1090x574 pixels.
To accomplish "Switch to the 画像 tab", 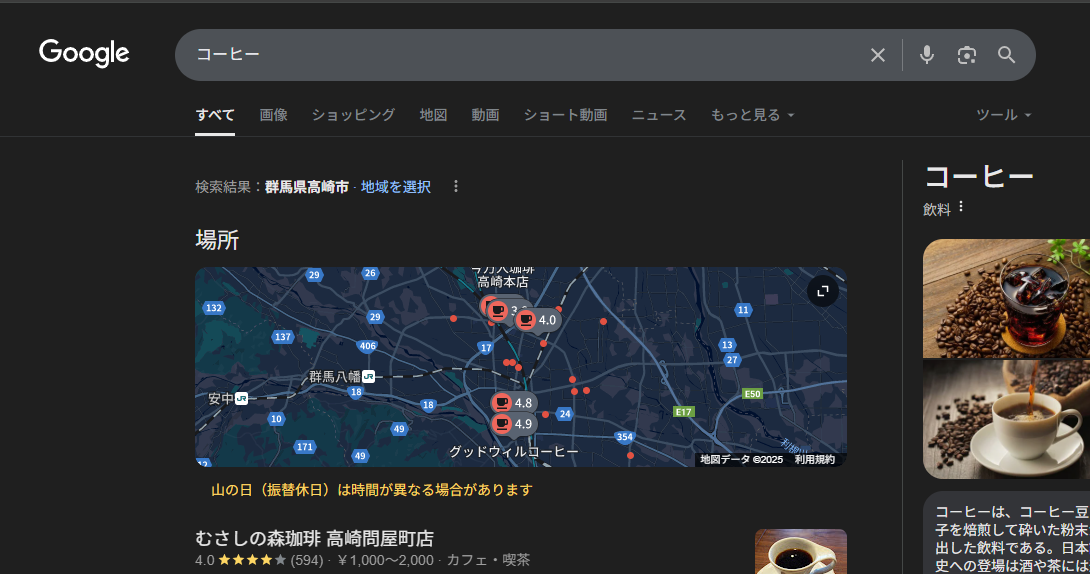I will 273,115.
